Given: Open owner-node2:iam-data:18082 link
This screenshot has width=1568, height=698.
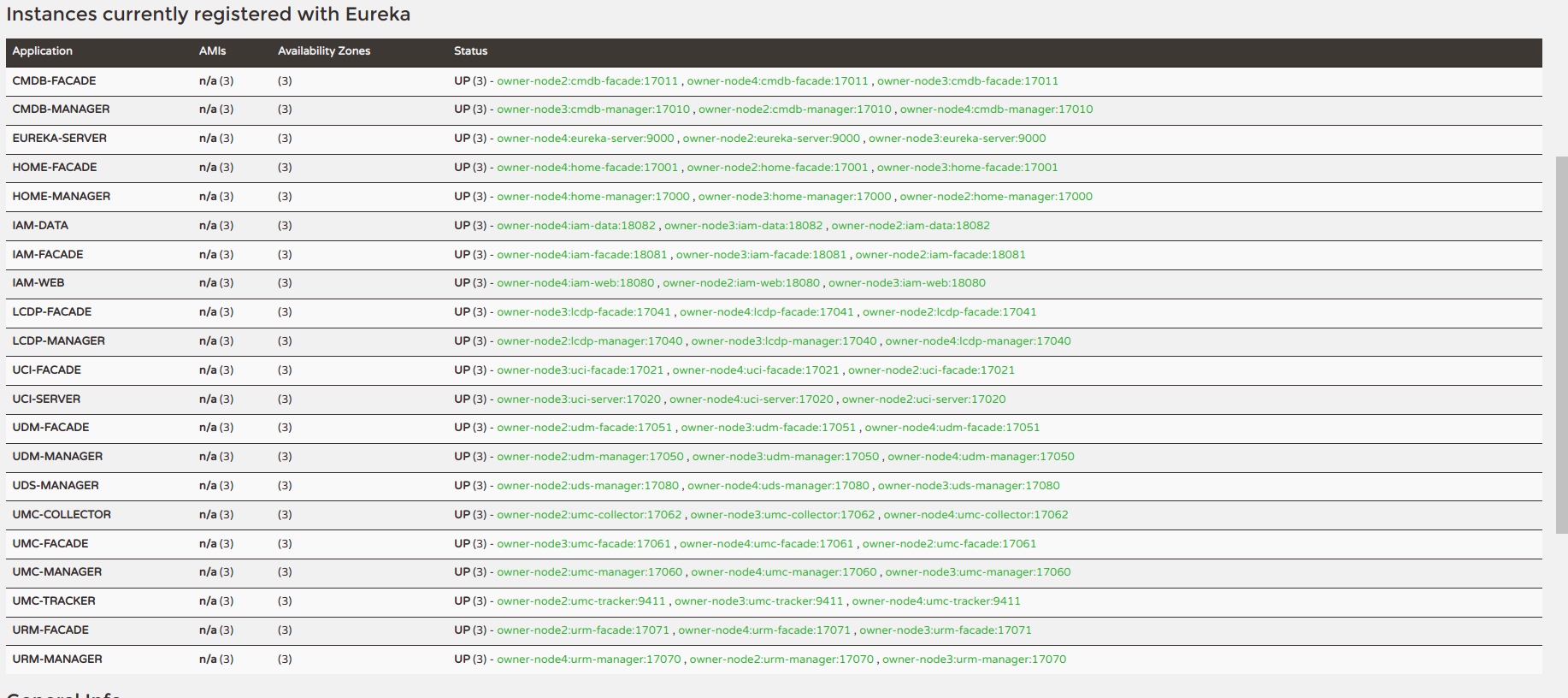Looking at the screenshot, I should tap(911, 226).
